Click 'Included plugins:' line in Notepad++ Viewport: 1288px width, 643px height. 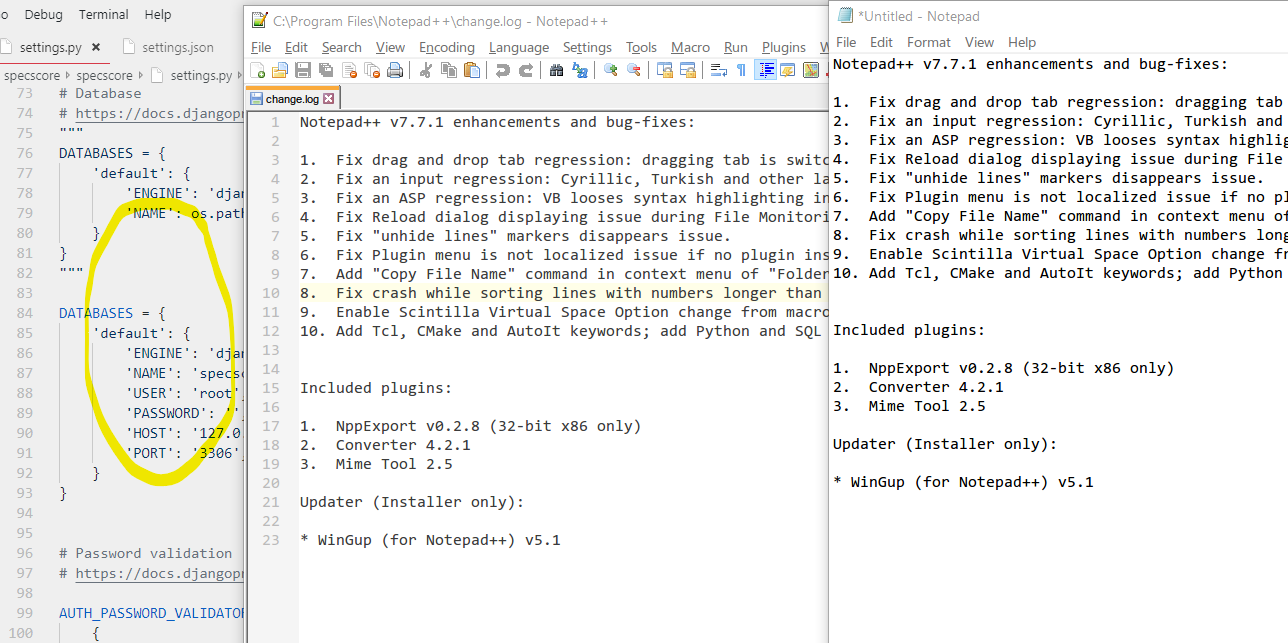click(x=376, y=388)
